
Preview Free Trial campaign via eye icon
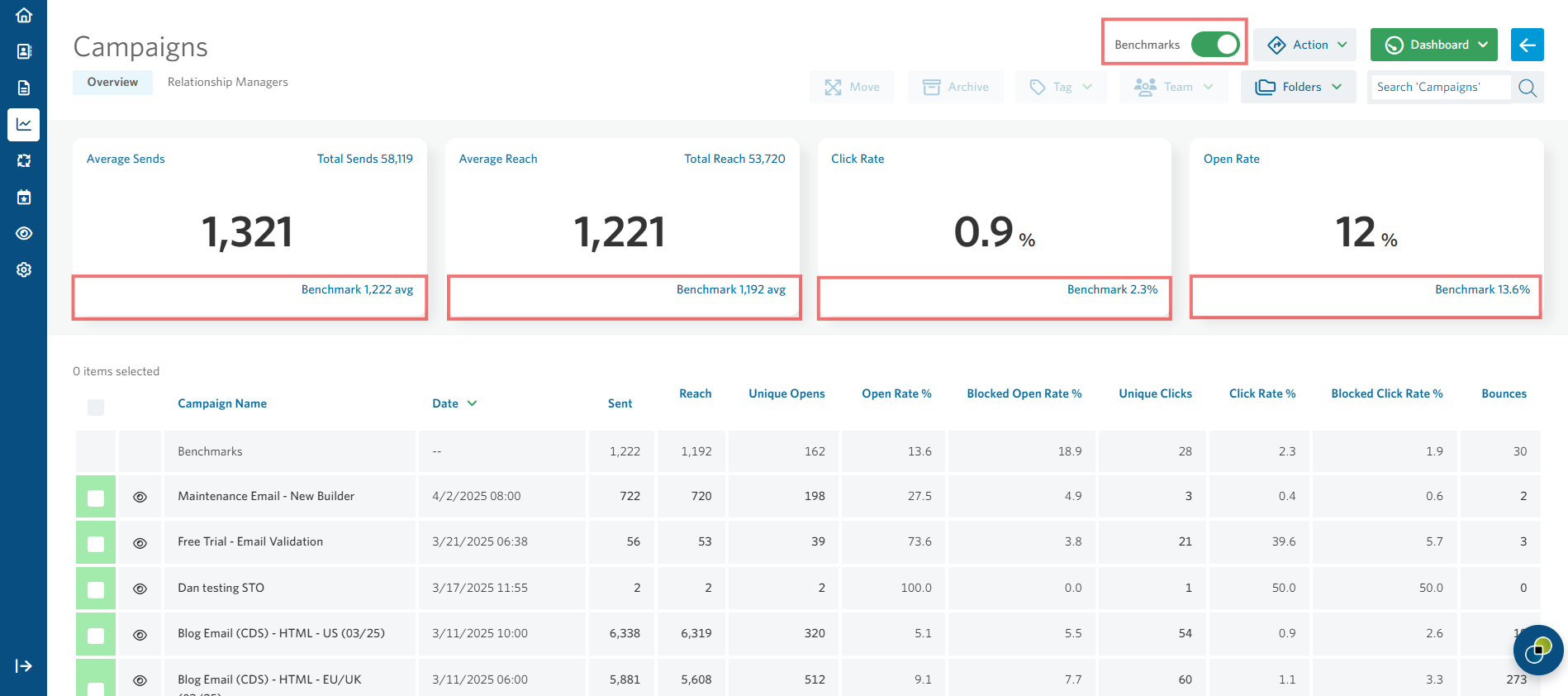(140, 543)
